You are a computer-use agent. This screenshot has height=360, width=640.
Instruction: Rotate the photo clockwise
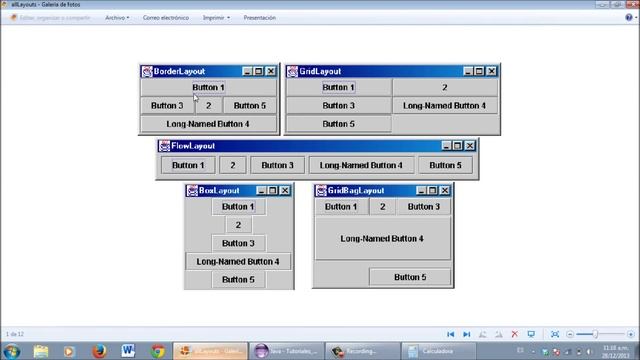point(499,334)
